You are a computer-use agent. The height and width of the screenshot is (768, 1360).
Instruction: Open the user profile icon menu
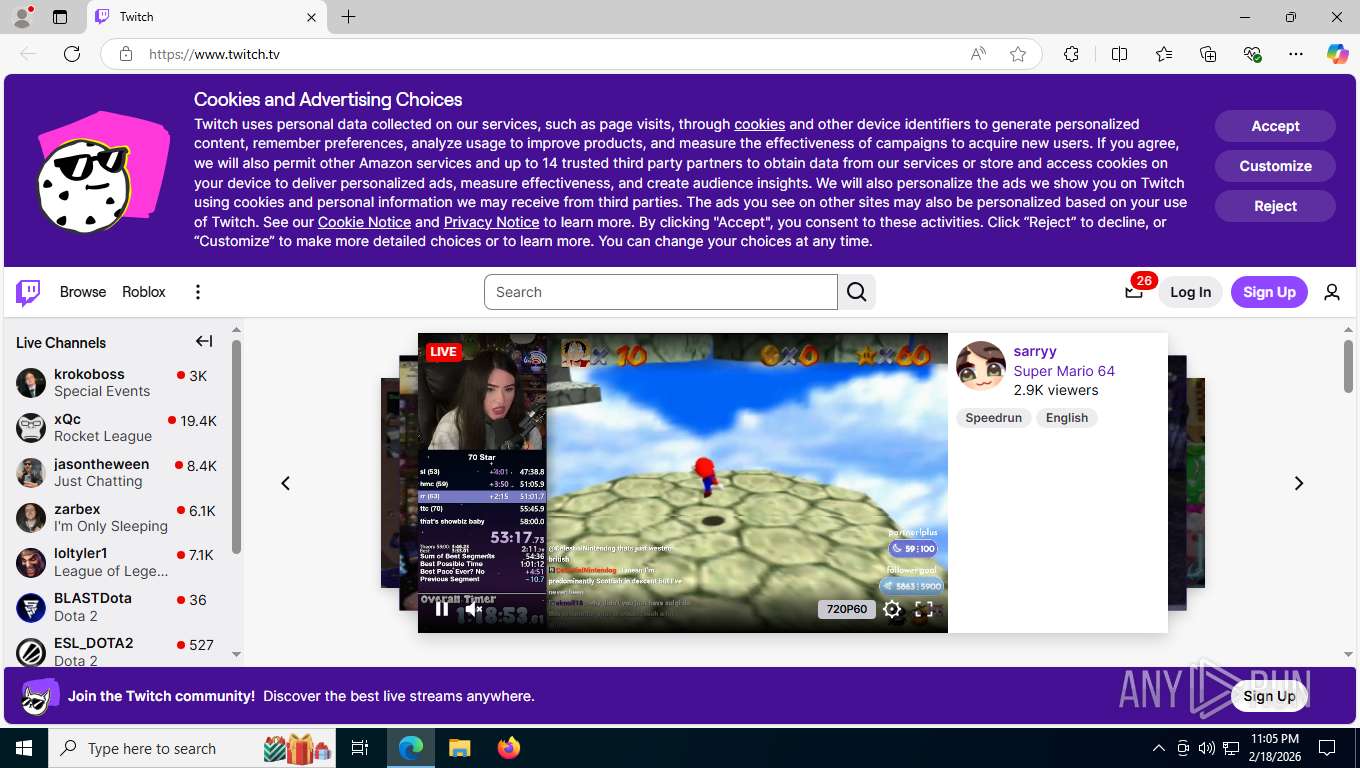1332,292
